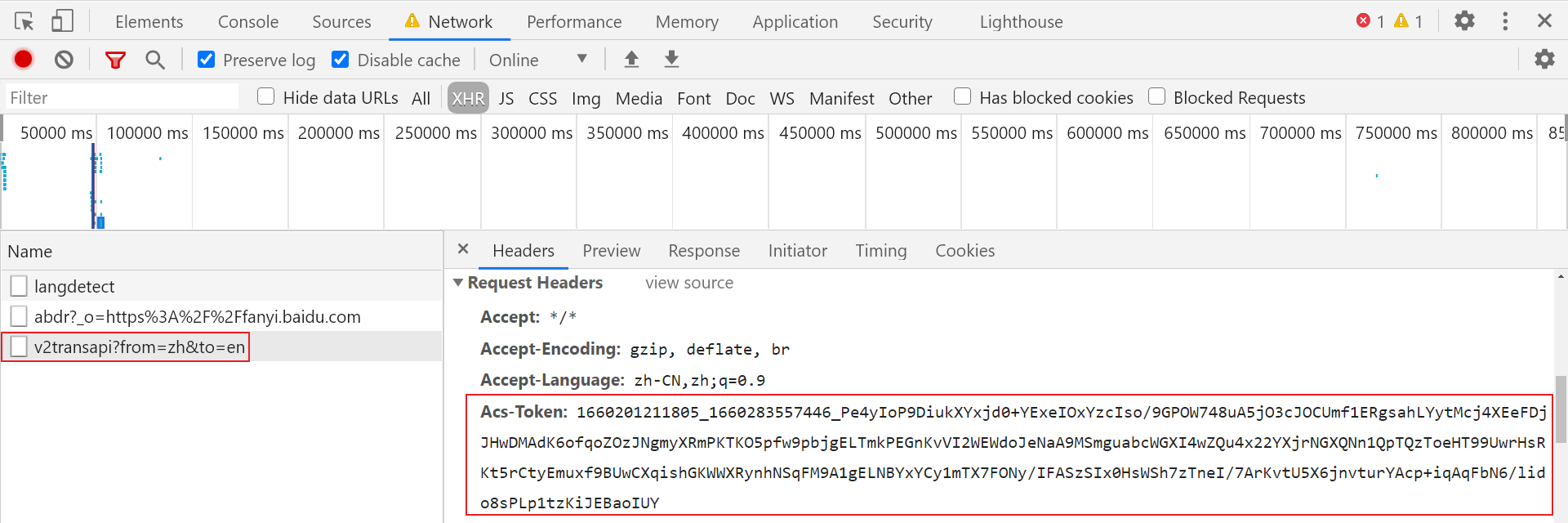Open the DevTools three-dot menu
The width and height of the screenshot is (1568, 523).
click(x=1505, y=21)
